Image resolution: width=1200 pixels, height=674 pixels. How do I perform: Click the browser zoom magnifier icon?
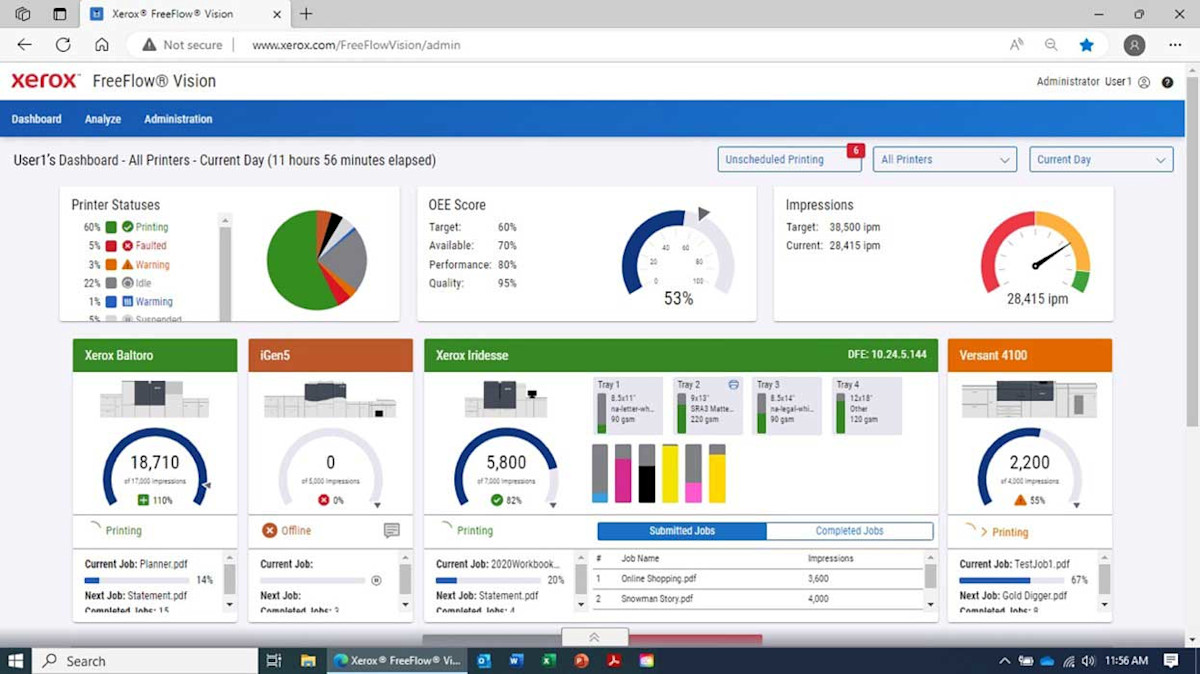[x=1051, y=45]
